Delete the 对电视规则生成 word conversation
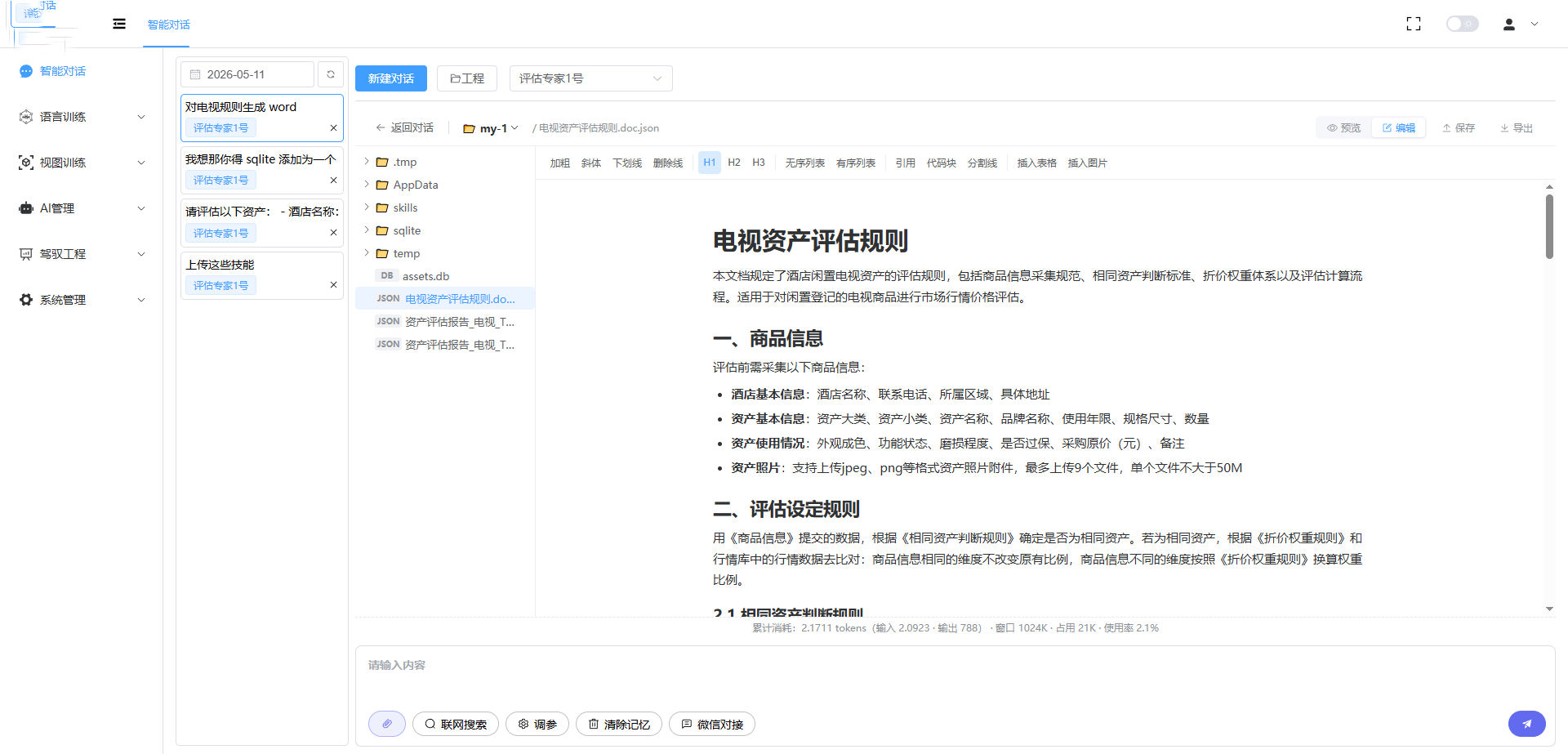This screenshot has width=1568, height=754. pyautogui.click(x=333, y=128)
